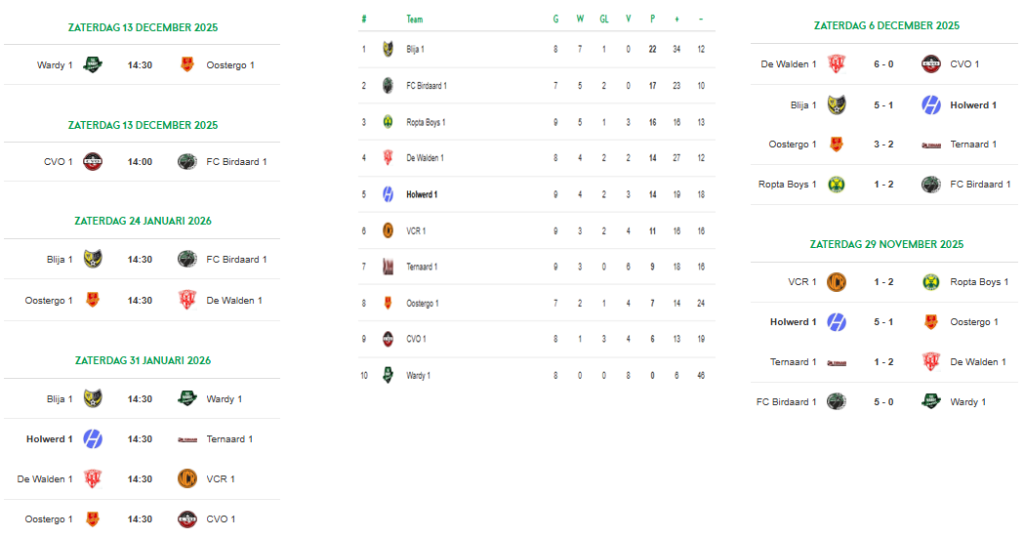
Task: Open Holwerd 1 via its standings table logo
Action: [x=388, y=194]
